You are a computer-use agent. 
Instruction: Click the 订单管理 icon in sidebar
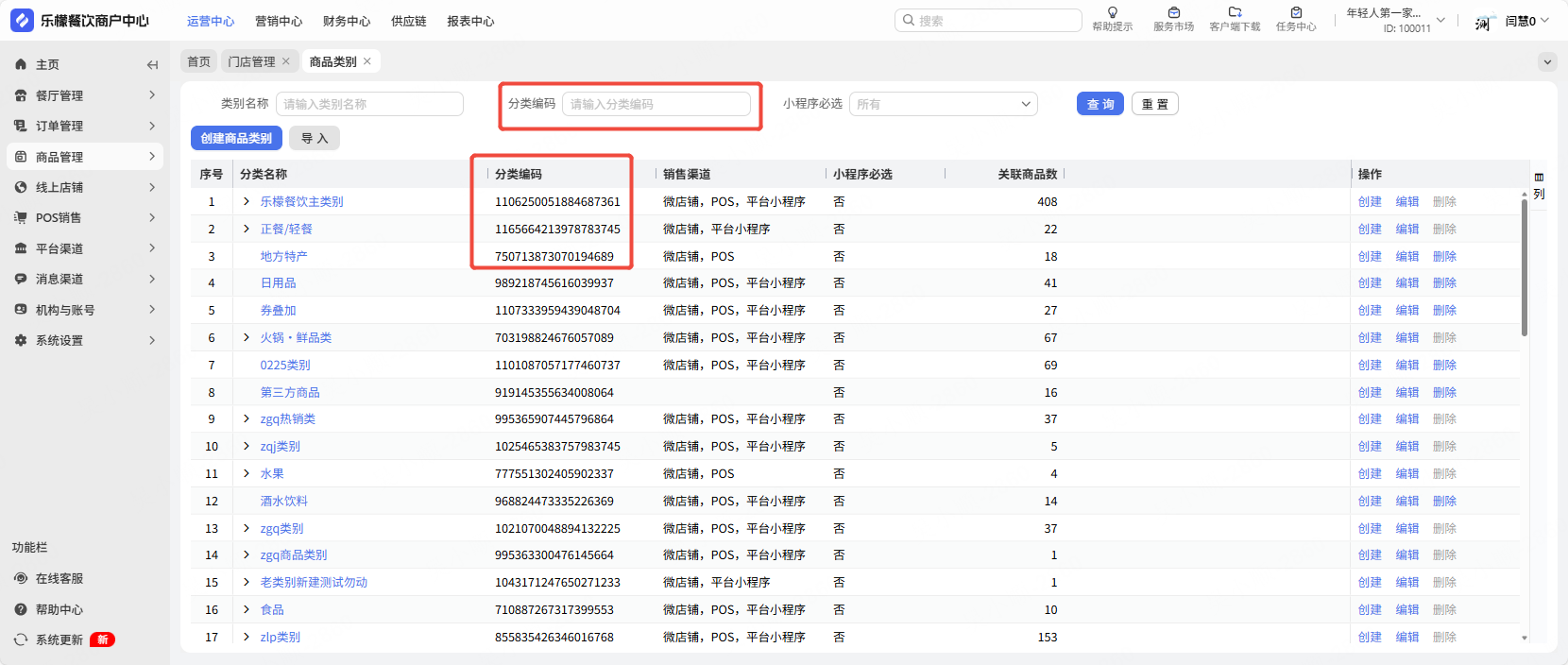coord(21,126)
